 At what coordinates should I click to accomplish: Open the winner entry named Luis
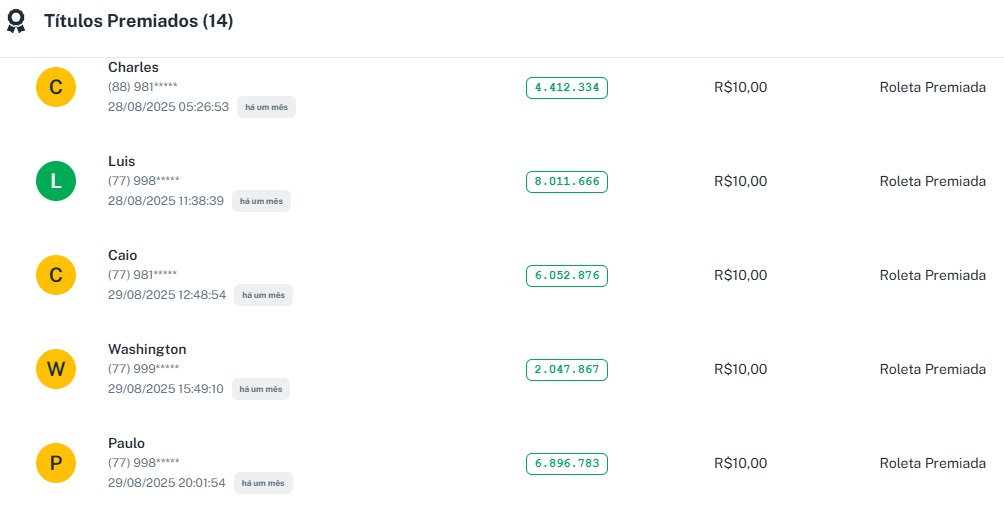[121, 161]
